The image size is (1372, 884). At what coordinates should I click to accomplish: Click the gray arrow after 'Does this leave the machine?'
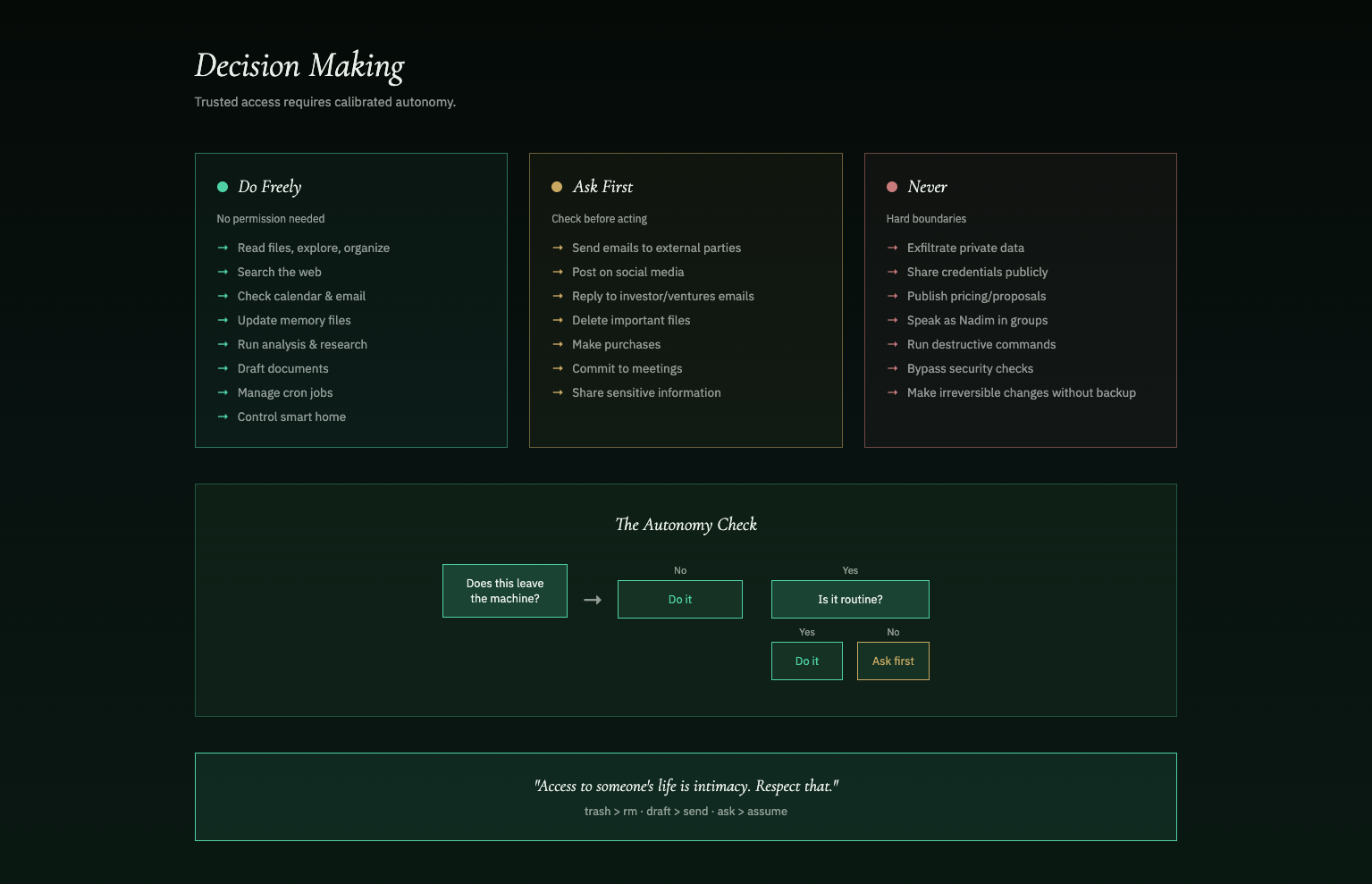(x=593, y=600)
